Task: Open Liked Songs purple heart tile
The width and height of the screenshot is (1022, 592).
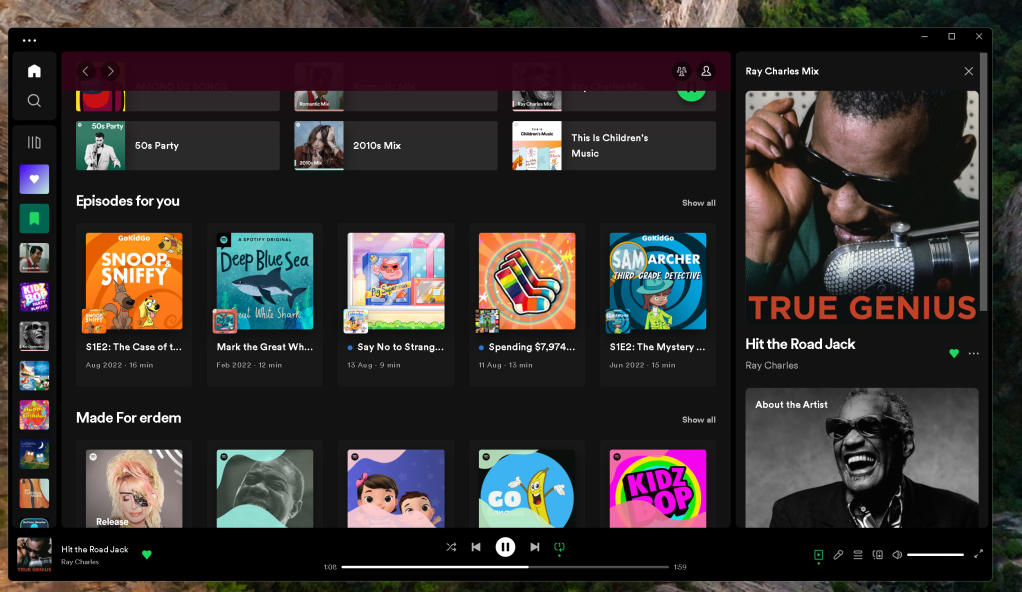Action: pos(34,179)
